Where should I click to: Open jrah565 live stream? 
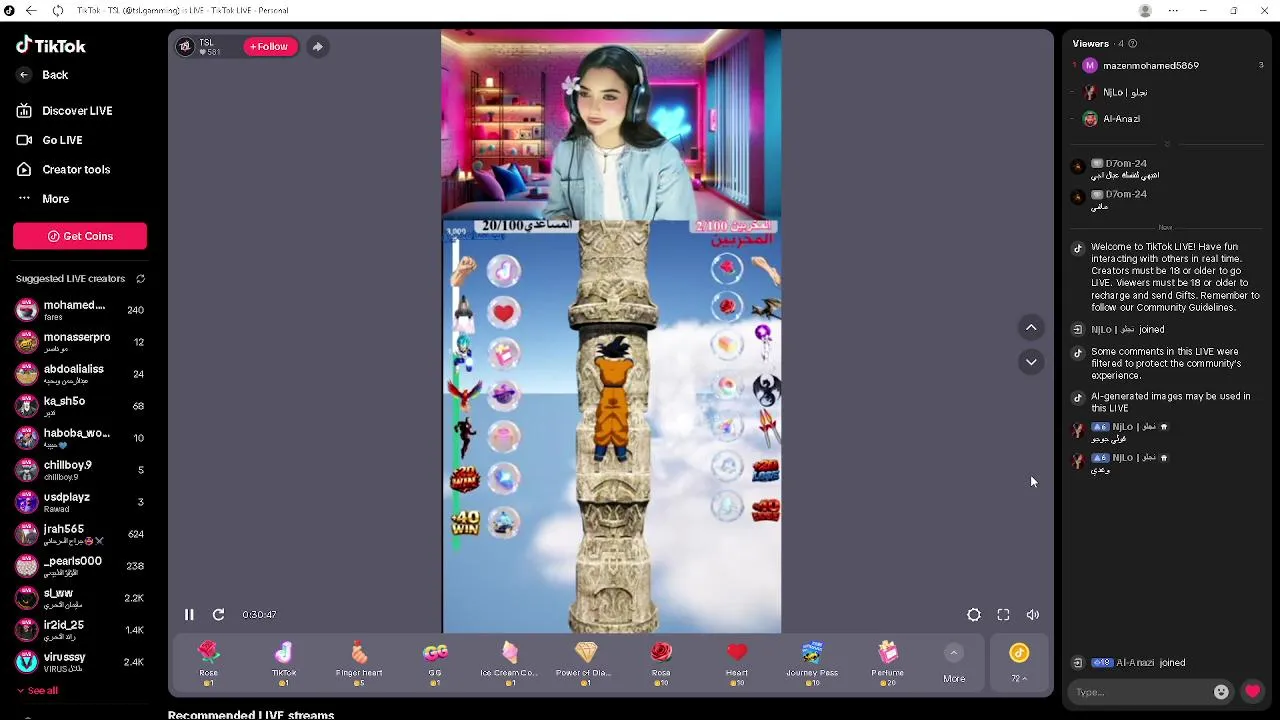[x=80, y=534]
